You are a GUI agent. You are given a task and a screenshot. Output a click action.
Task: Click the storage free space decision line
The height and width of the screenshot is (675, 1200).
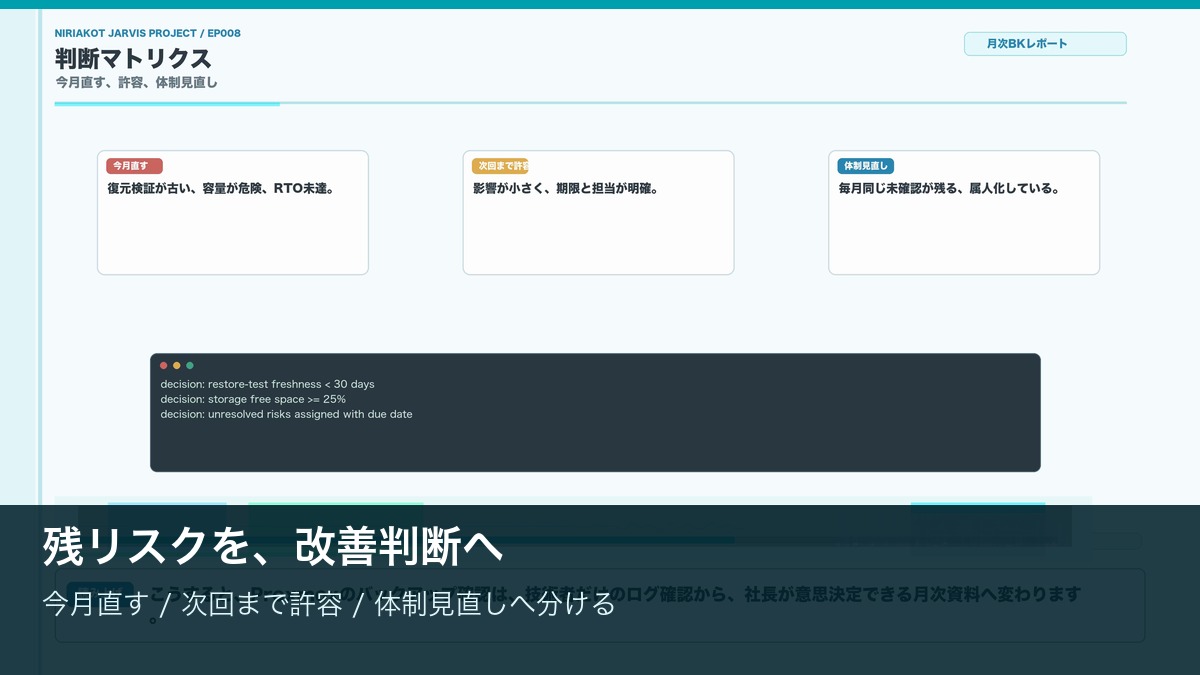[x=253, y=399]
